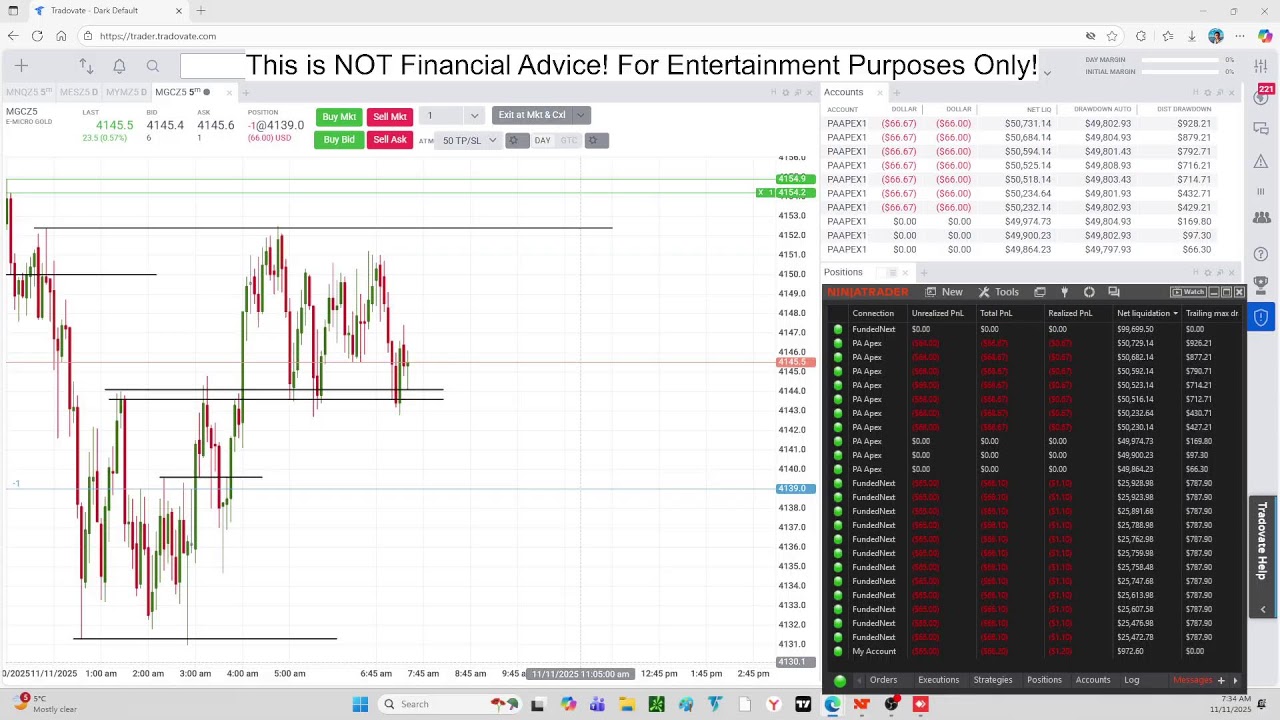The image size is (1280, 720).
Task: Click the search magnifier in Tradovate toolbar
Action: click(153, 66)
